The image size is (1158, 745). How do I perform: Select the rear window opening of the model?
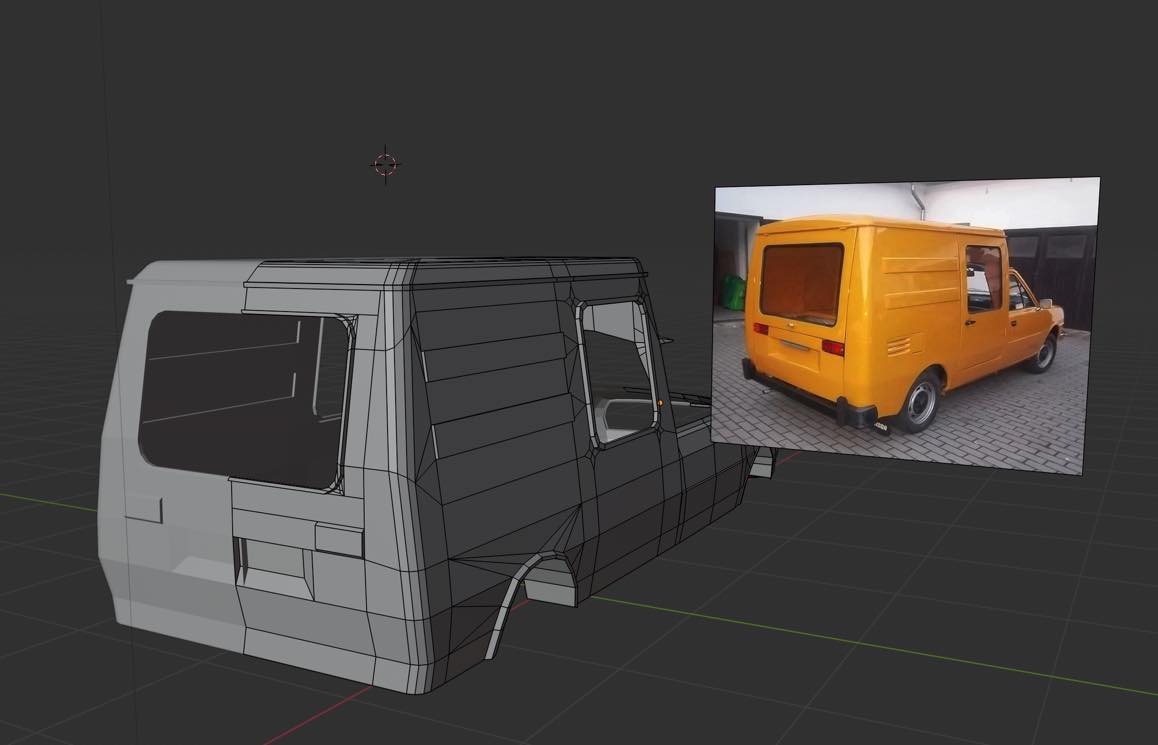click(244, 399)
